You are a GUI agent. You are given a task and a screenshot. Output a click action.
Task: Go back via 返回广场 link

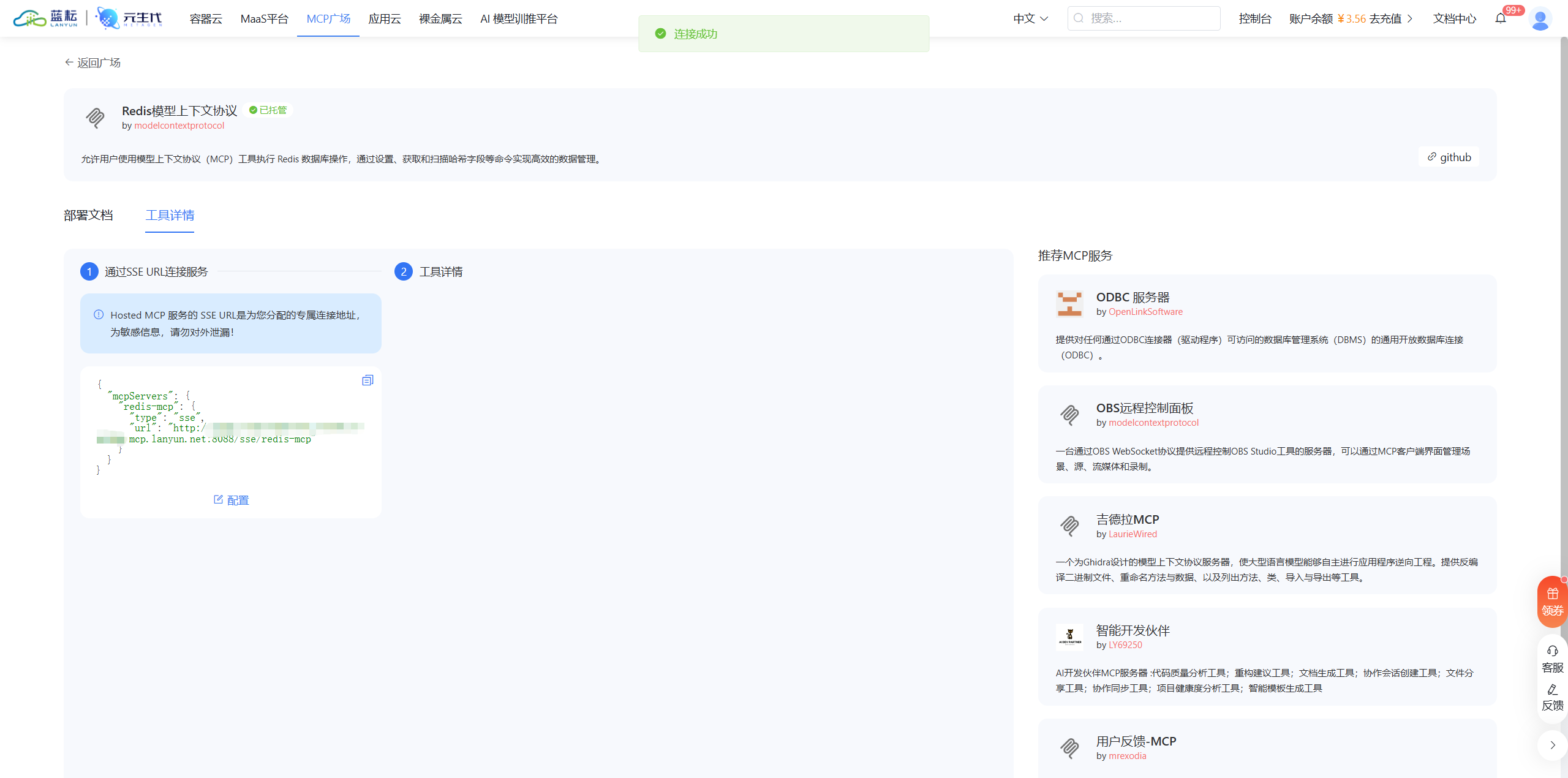[x=92, y=62]
